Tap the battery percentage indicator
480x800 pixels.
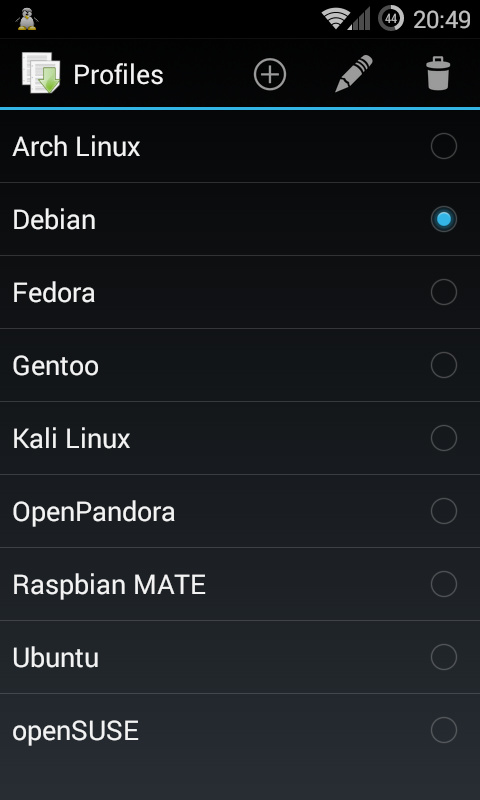coord(391,19)
